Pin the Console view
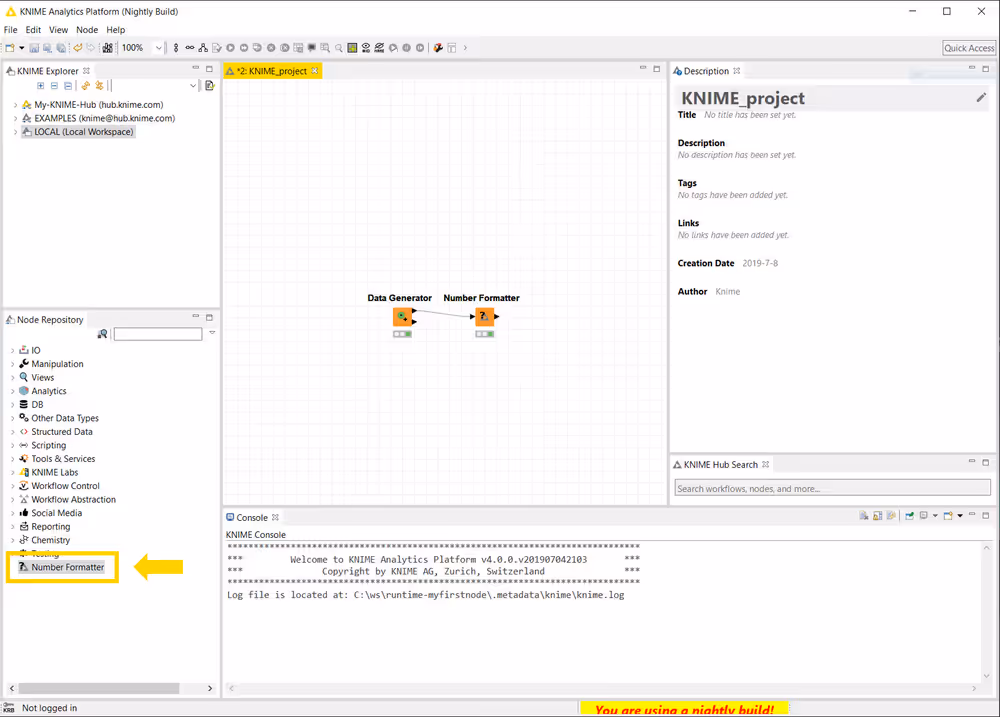 (890, 516)
